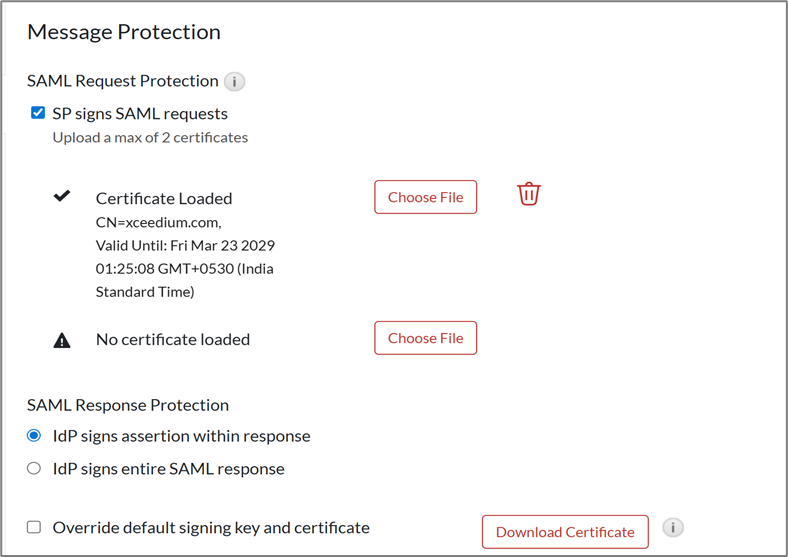Click the Download Certificate button
This screenshot has height=557, width=788.
(x=565, y=532)
